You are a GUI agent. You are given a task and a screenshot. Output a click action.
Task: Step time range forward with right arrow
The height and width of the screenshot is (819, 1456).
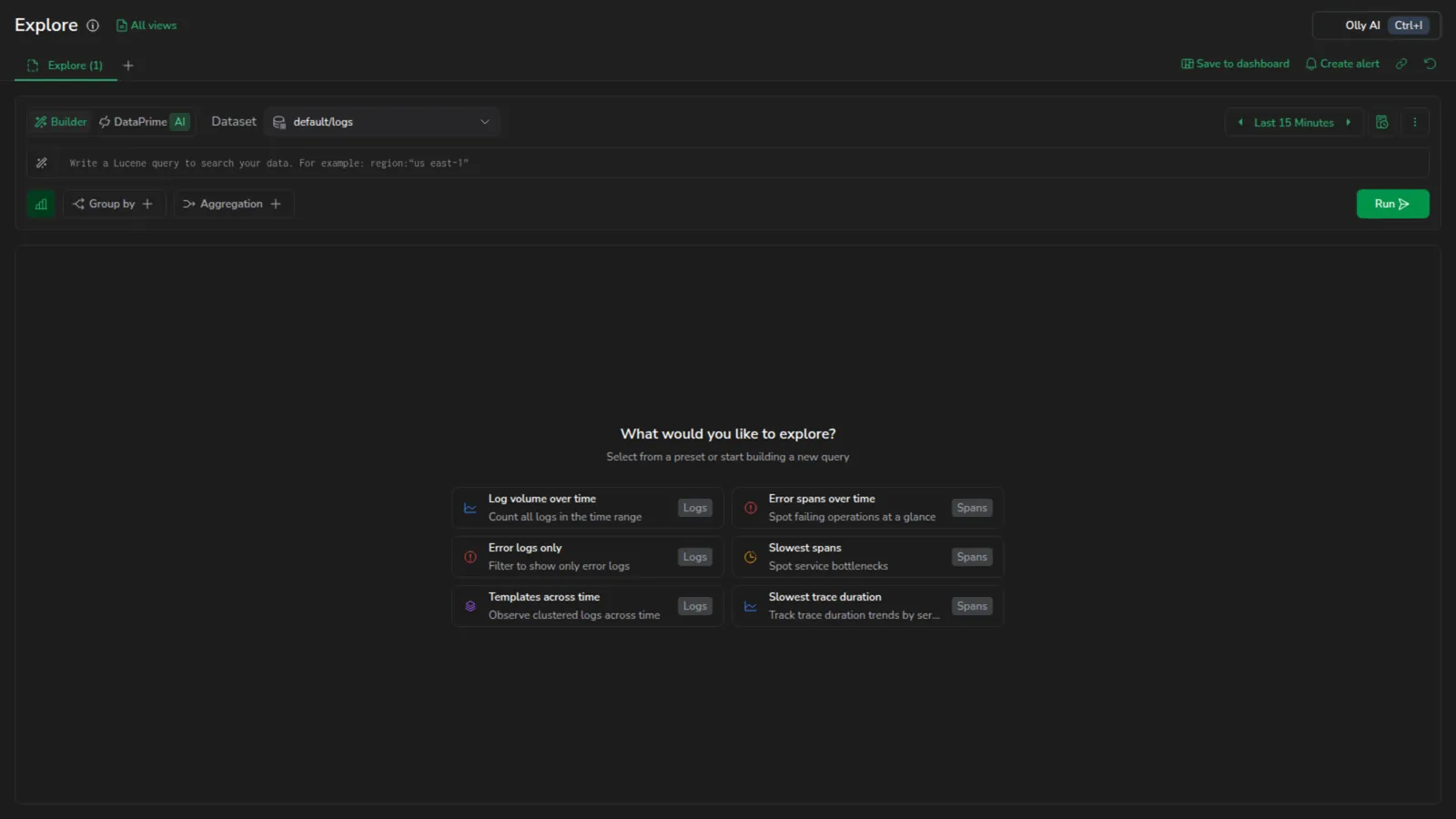coord(1349,123)
